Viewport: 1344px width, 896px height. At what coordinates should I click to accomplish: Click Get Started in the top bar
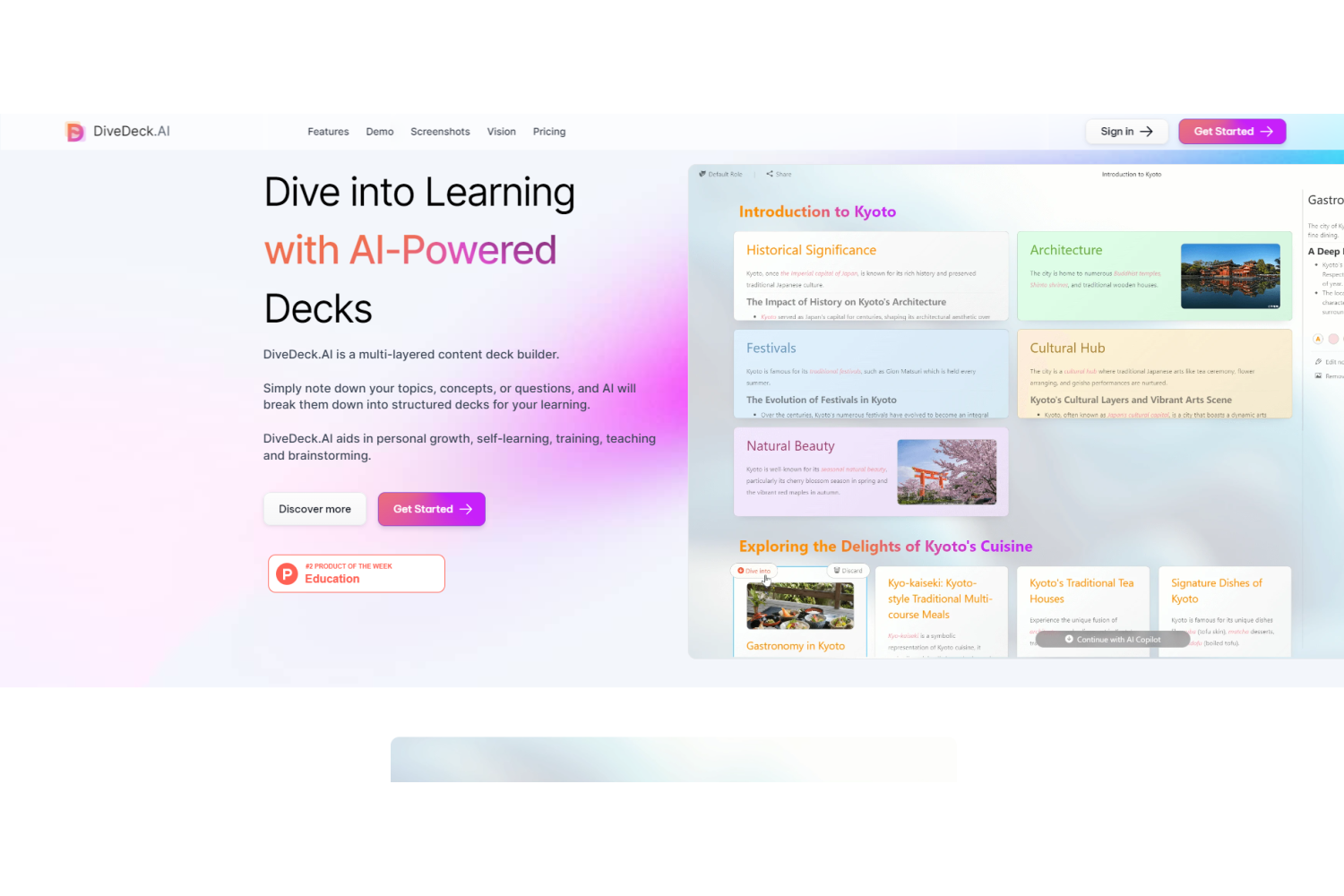coord(1233,132)
